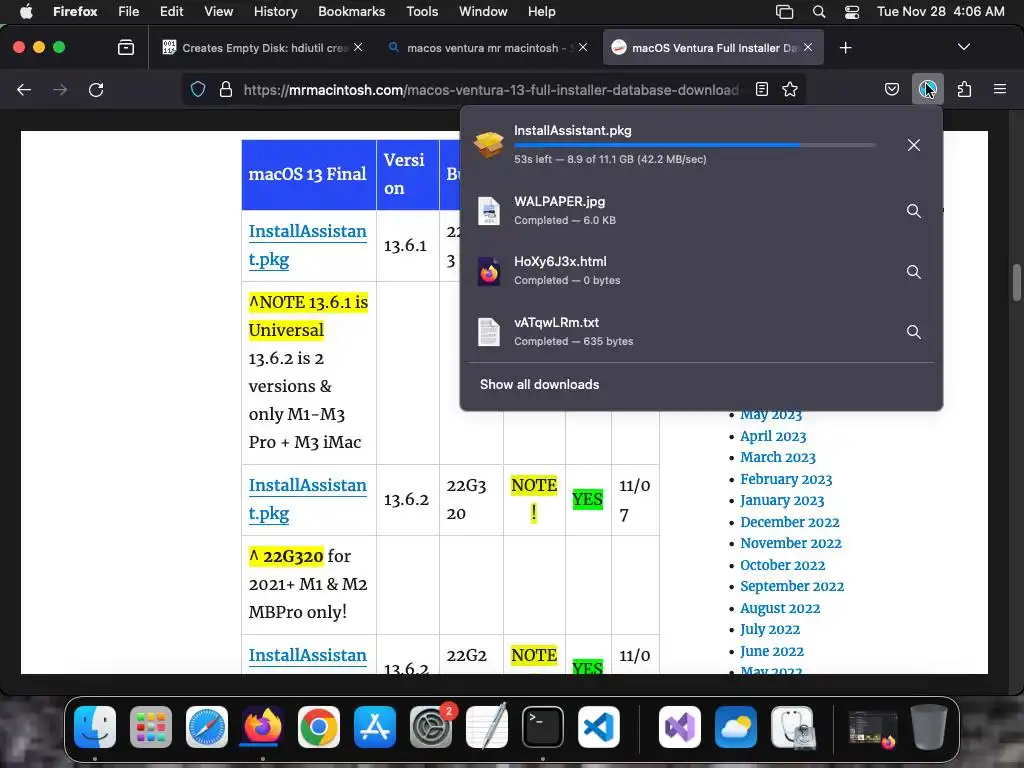Image resolution: width=1024 pixels, height=768 pixels.
Task: Open December 2022 archive link
Action: pyautogui.click(x=789, y=522)
